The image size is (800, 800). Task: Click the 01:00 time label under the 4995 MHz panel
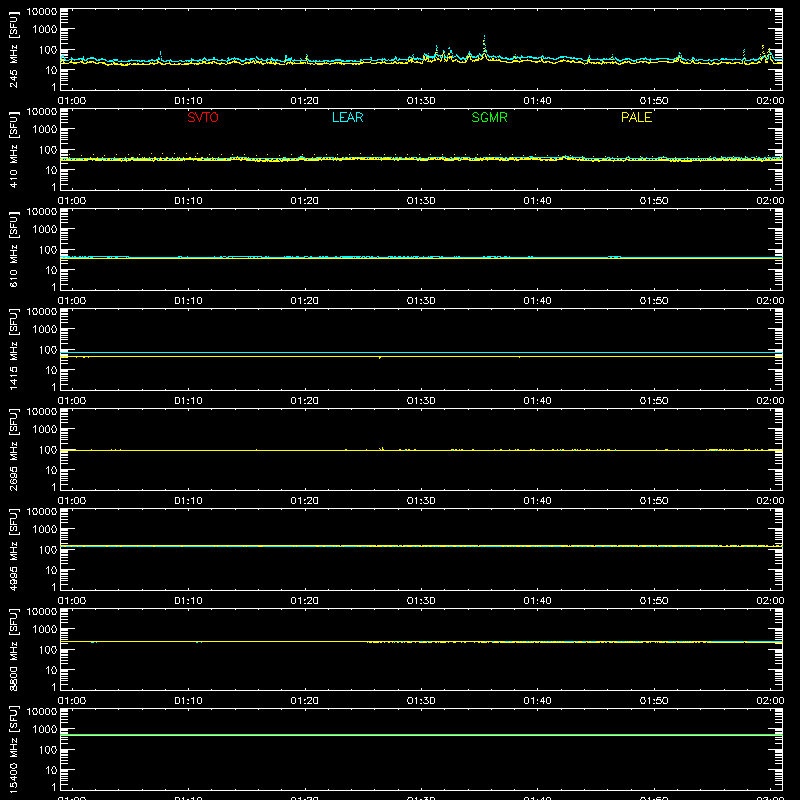tap(72, 601)
